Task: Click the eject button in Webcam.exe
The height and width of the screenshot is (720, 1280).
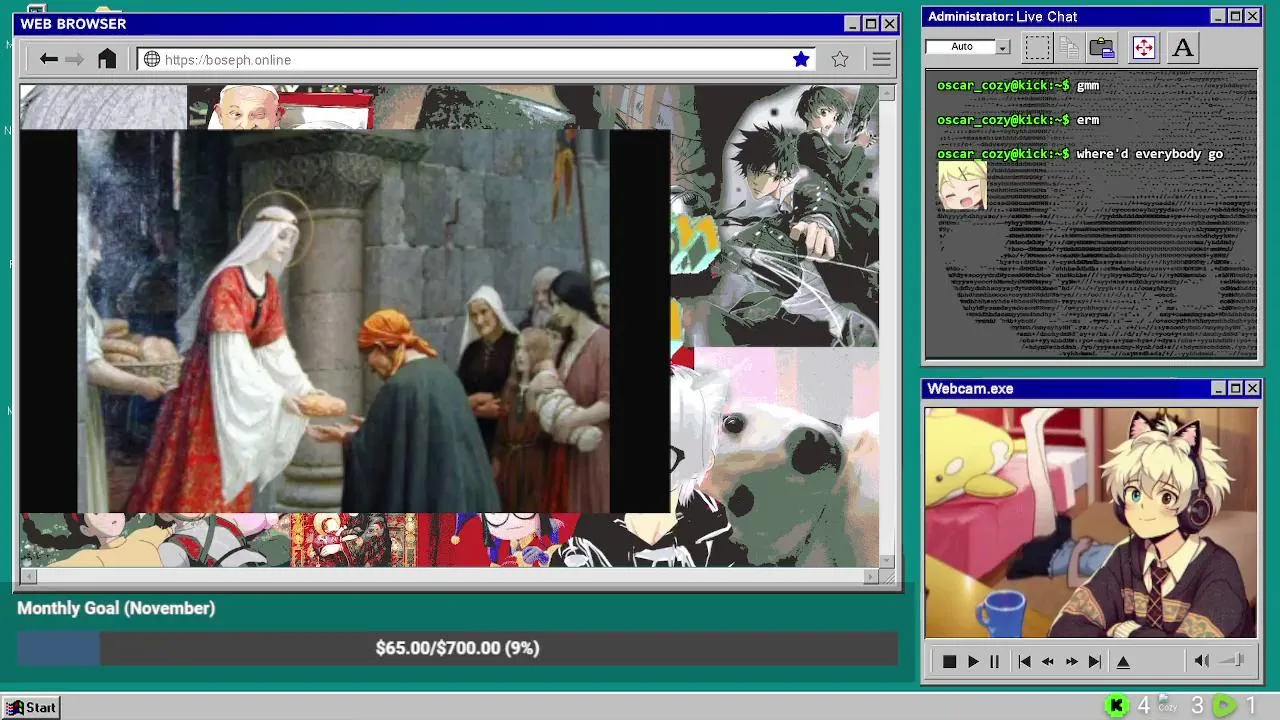Action: 1123,661
